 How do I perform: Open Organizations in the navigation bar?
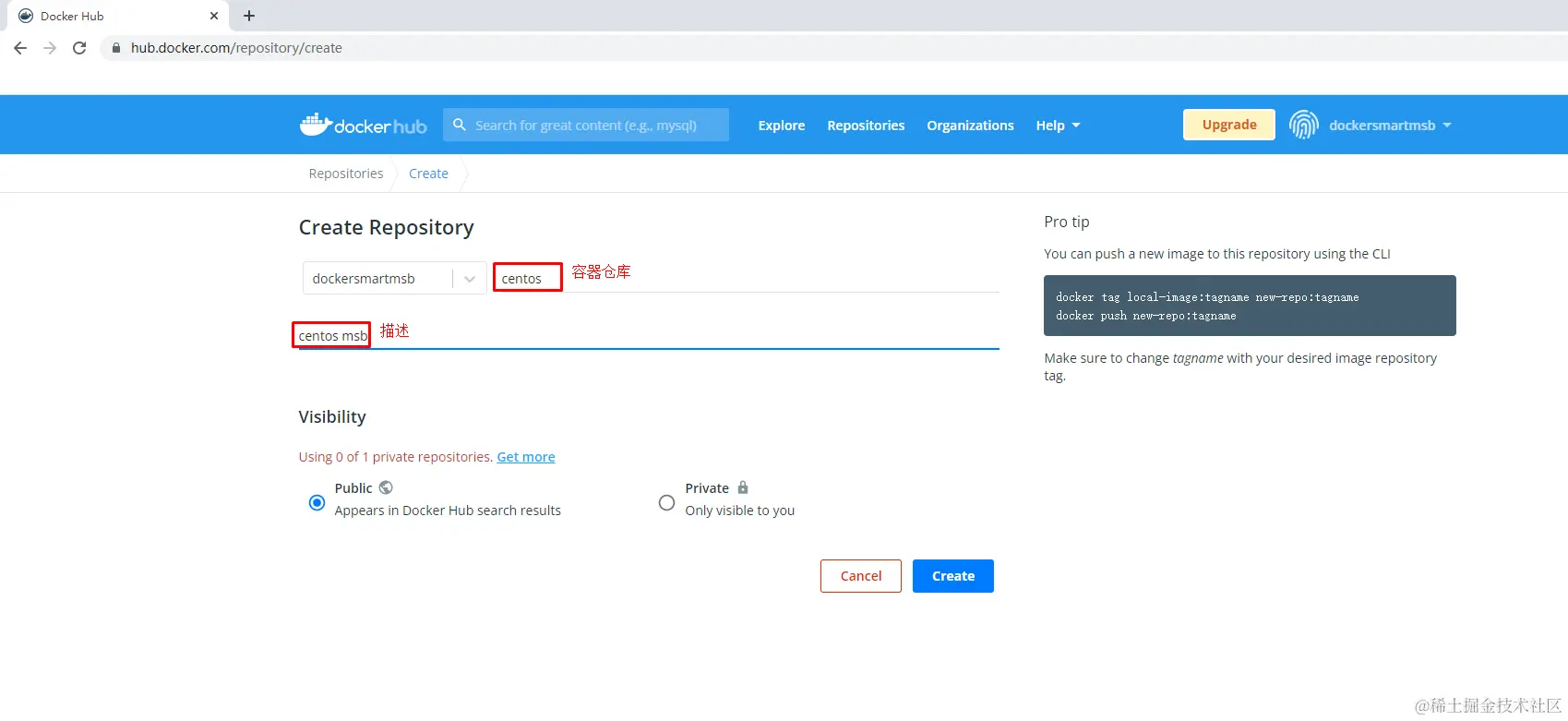coord(970,126)
